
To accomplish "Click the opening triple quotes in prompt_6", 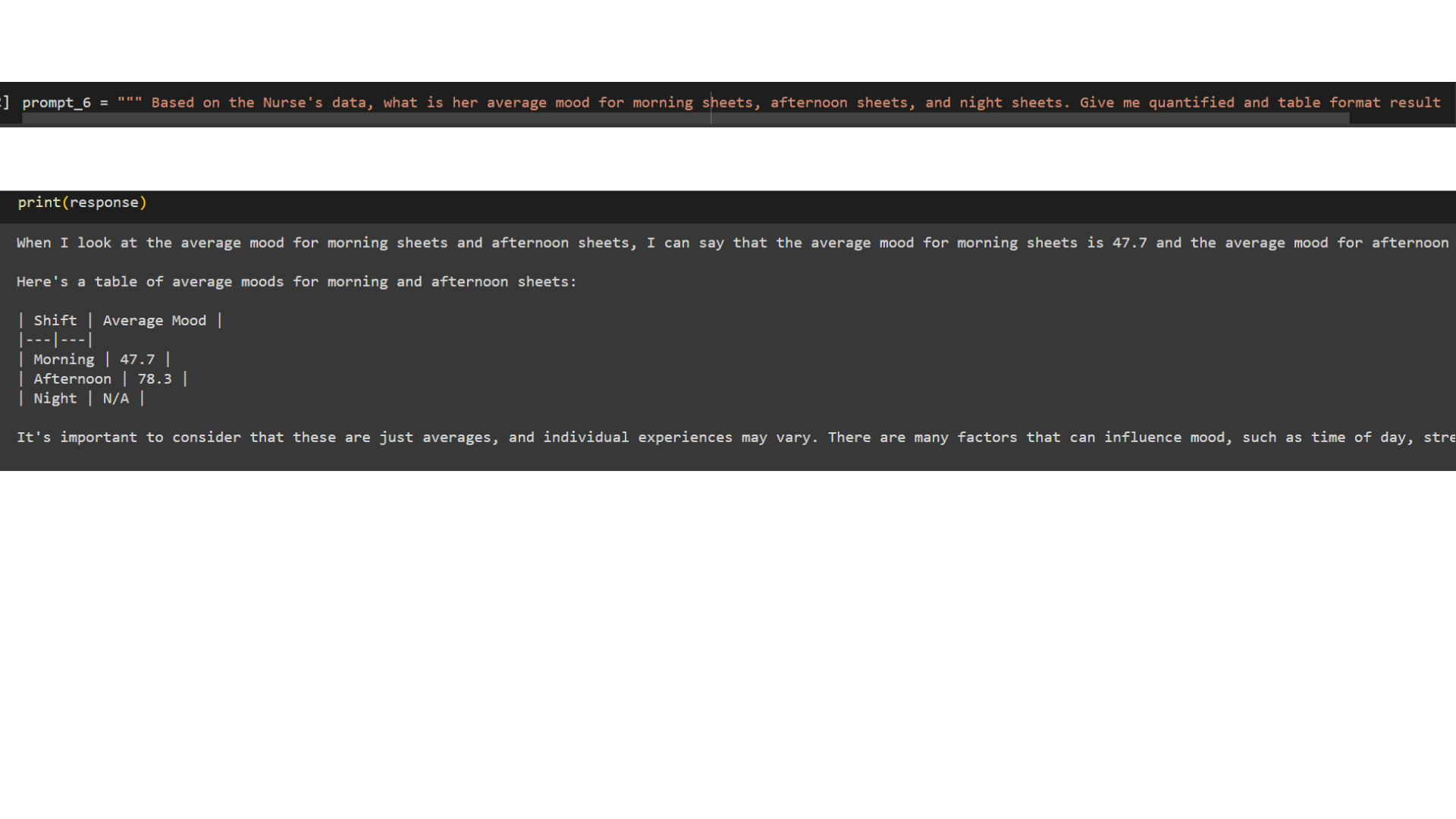I will click(129, 102).
